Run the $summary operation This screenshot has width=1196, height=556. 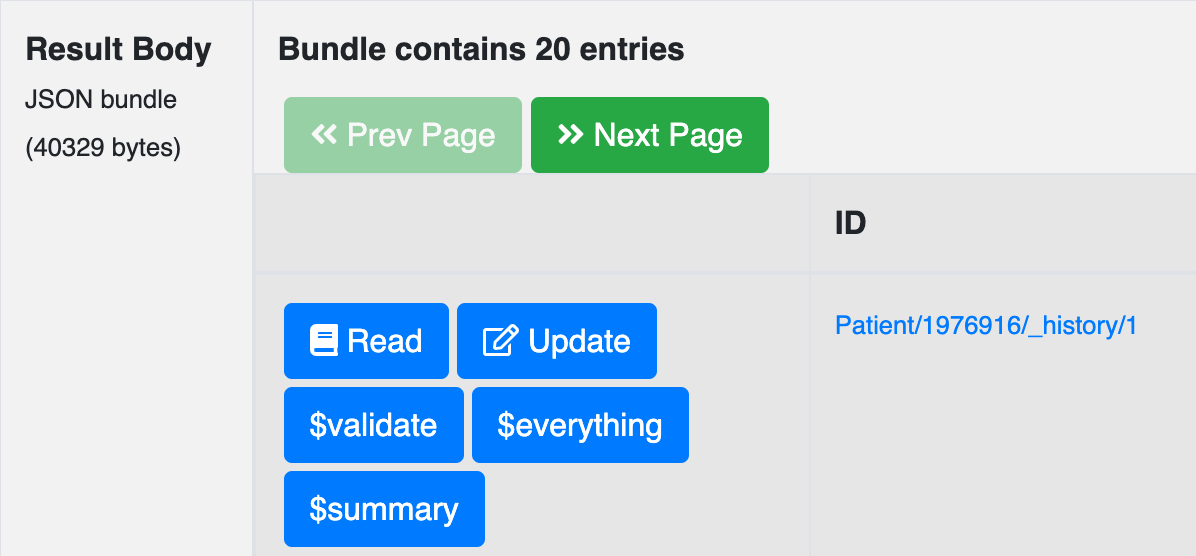[384, 509]
